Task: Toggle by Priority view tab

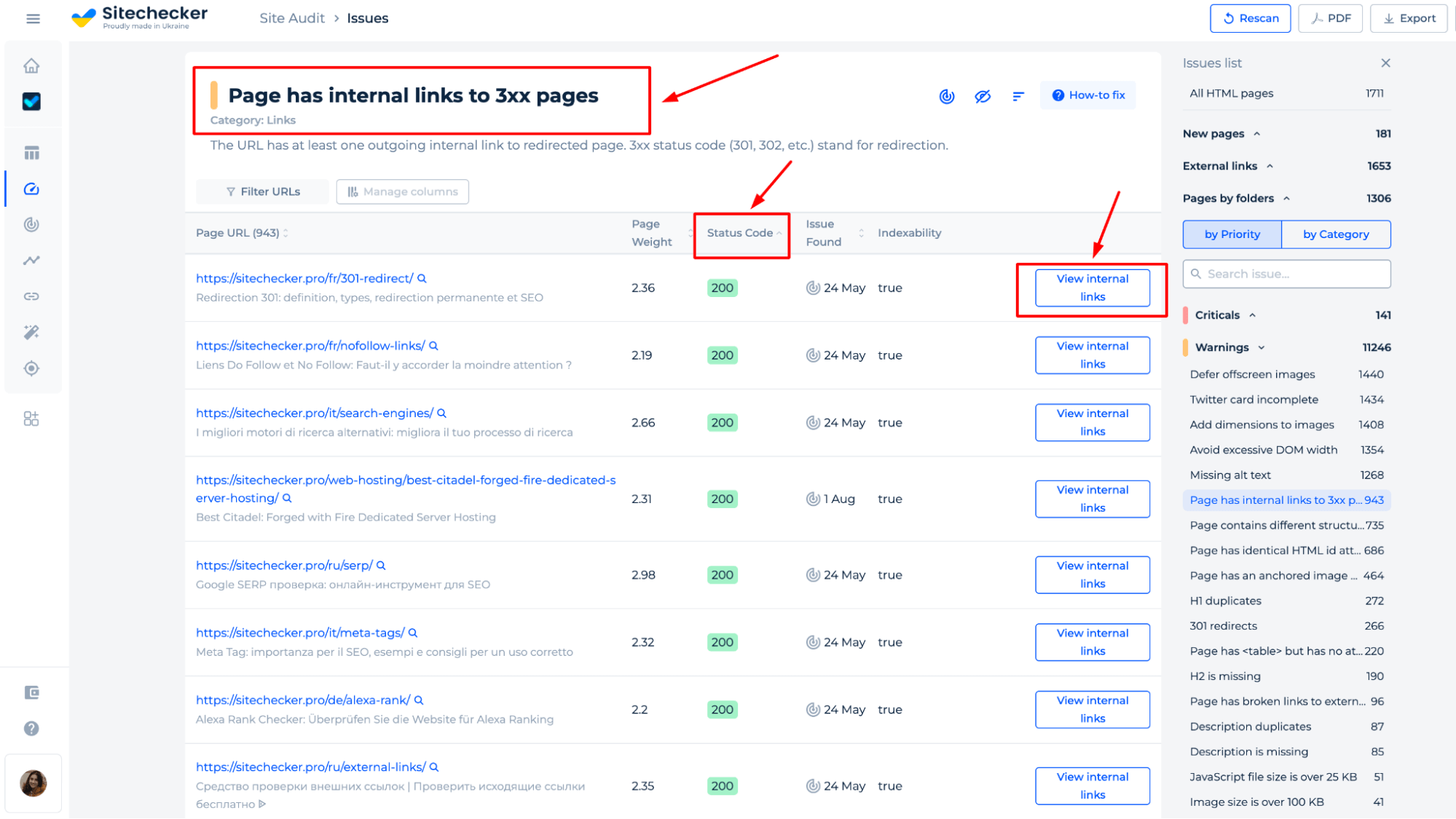Action: tap(1233, 234)
